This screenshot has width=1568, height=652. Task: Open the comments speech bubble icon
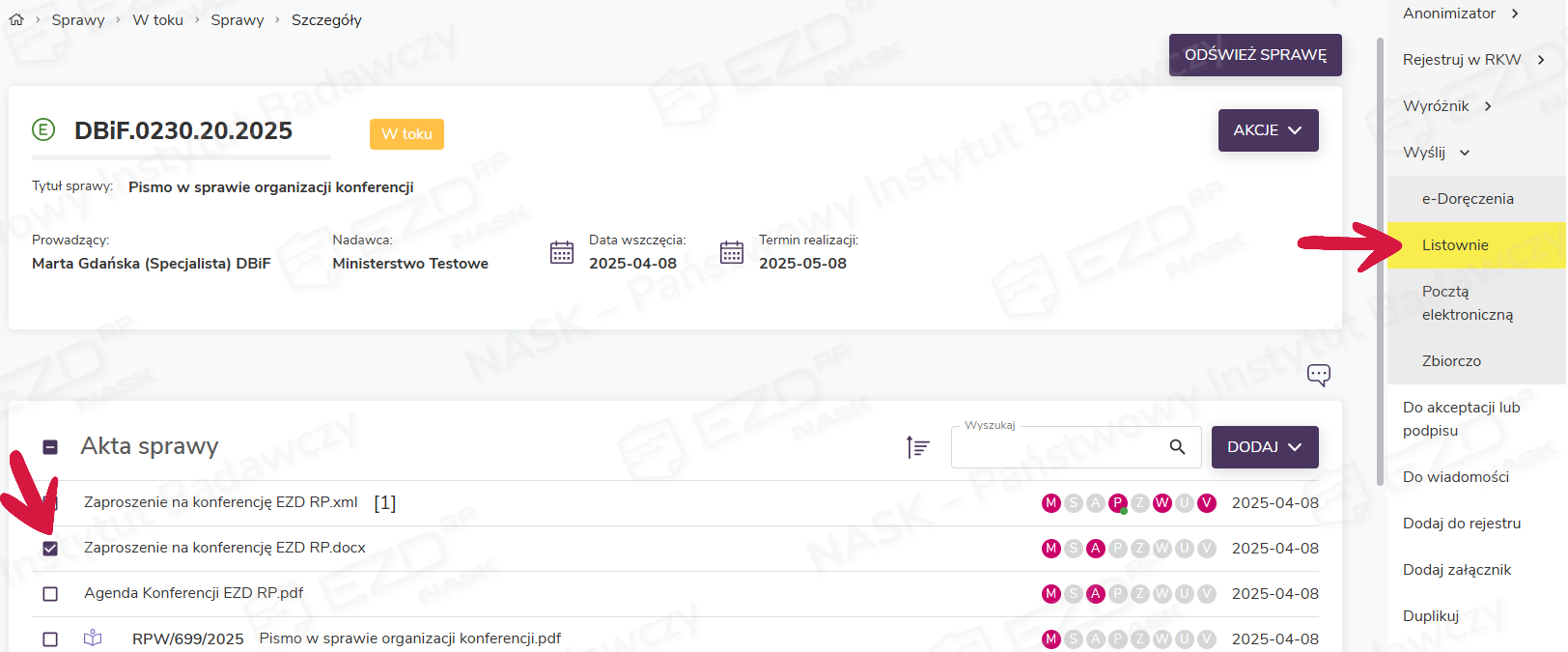pyautogui.click(x=1318, y=375)
